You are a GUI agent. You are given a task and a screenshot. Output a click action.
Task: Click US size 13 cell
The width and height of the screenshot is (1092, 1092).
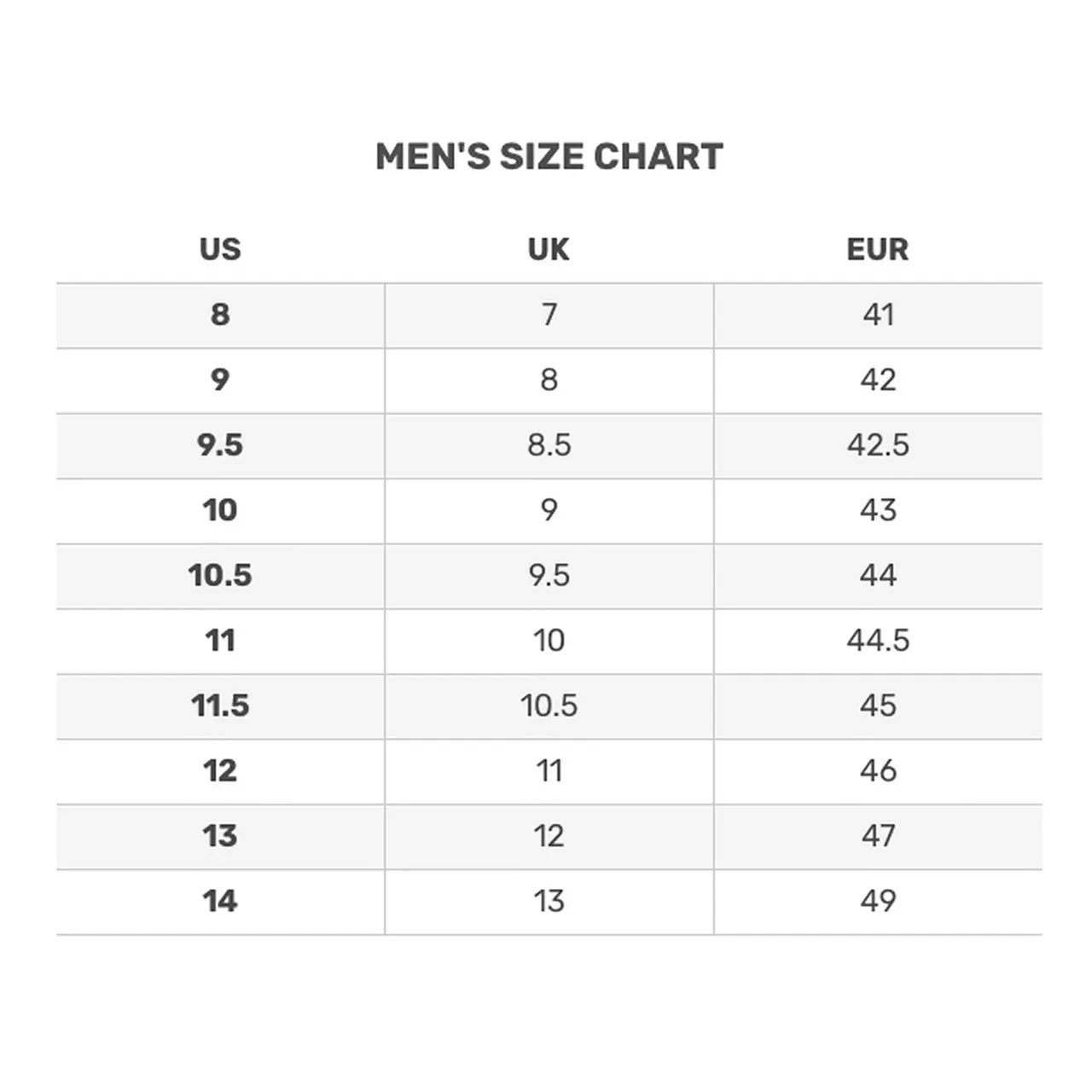[221, 837]
